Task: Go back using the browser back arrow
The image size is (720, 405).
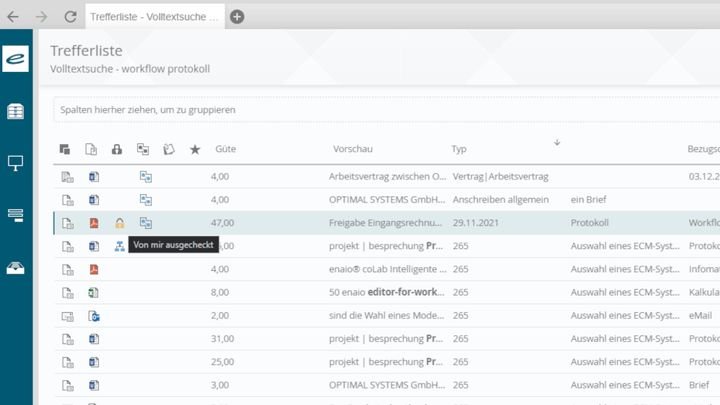Action: coord(13,16)
